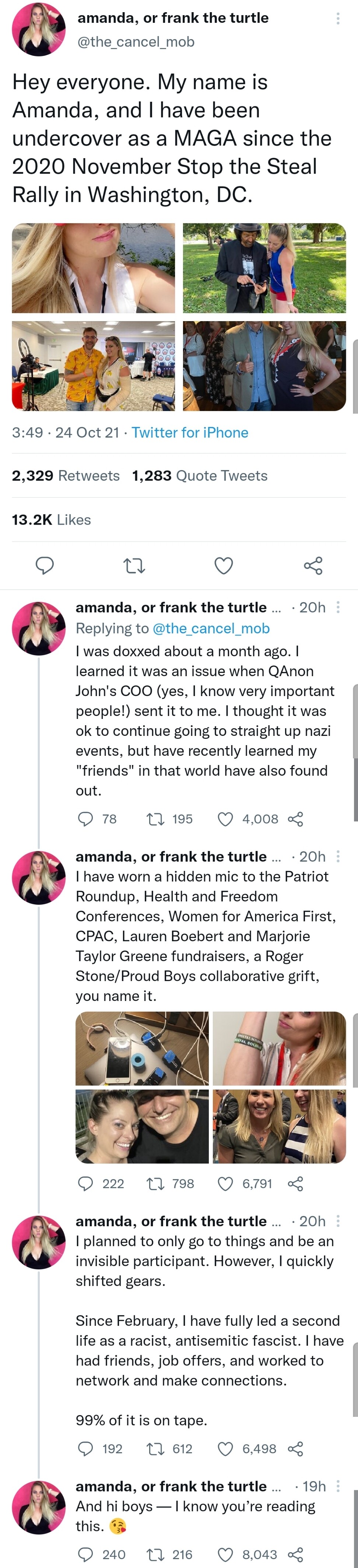Open three-dot menu on the doxxed reply
The width and height of the screenshot is (358, 1568).
point(338,607)
